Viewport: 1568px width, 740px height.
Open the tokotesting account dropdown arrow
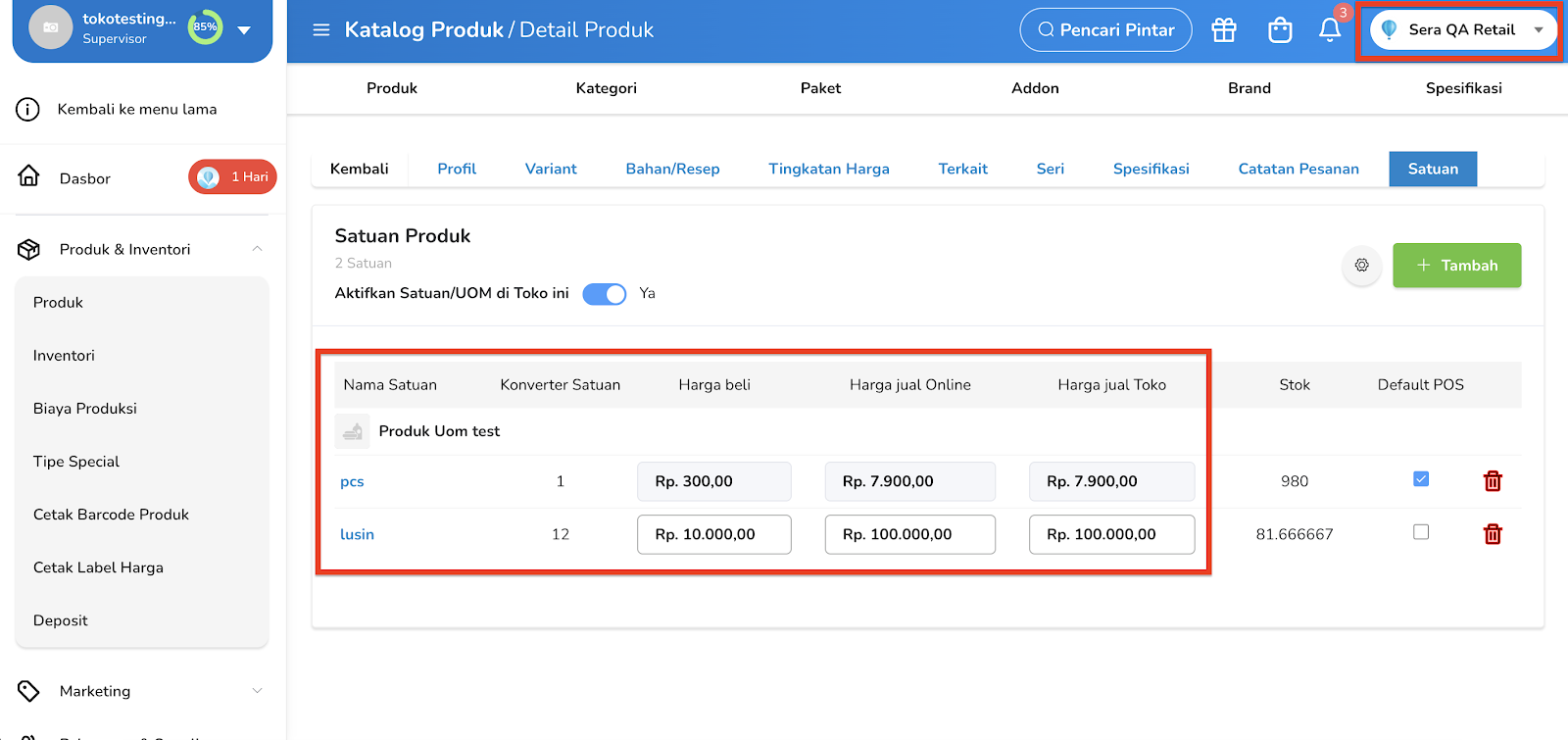(244, 30)
